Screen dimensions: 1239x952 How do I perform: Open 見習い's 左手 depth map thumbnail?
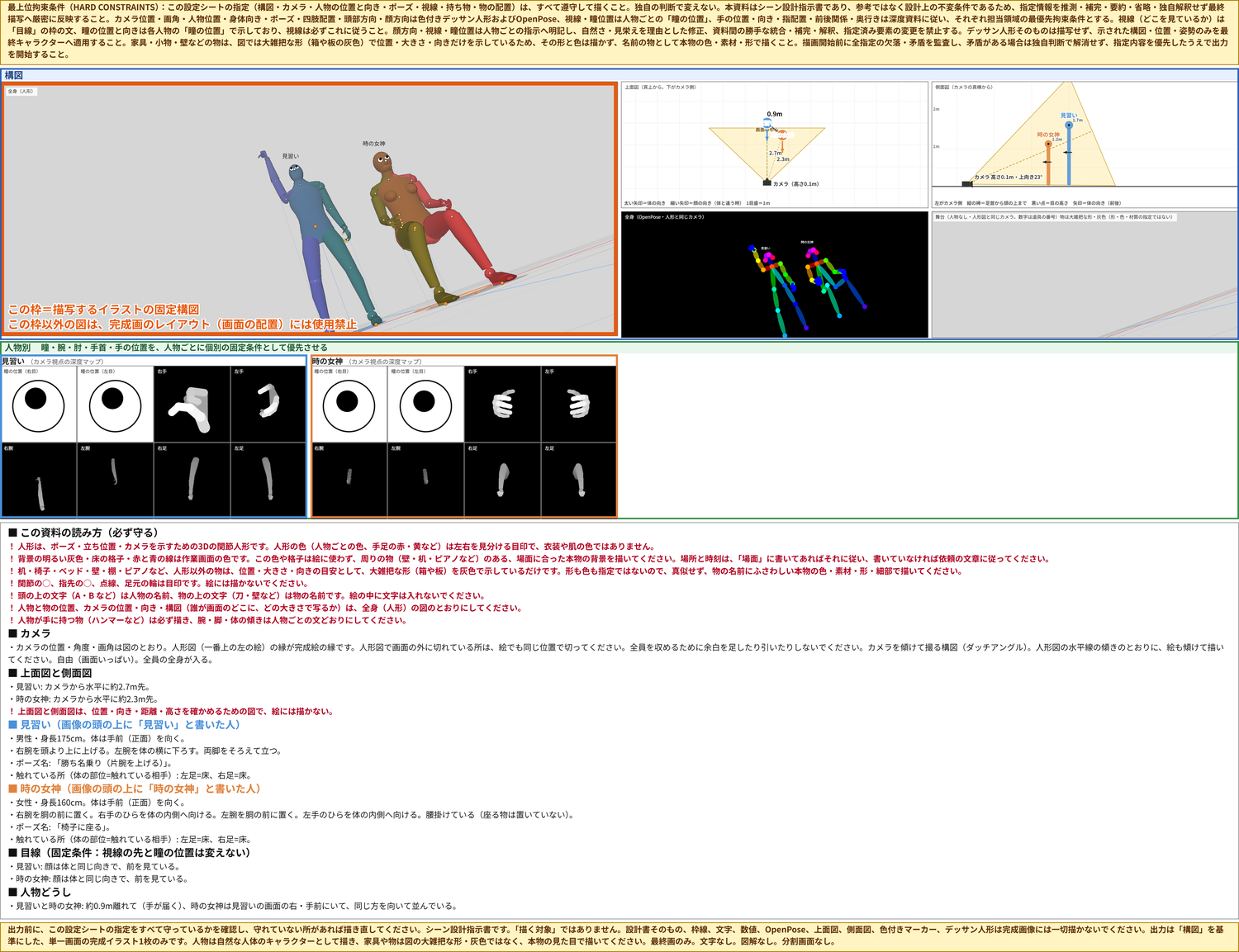268,403
